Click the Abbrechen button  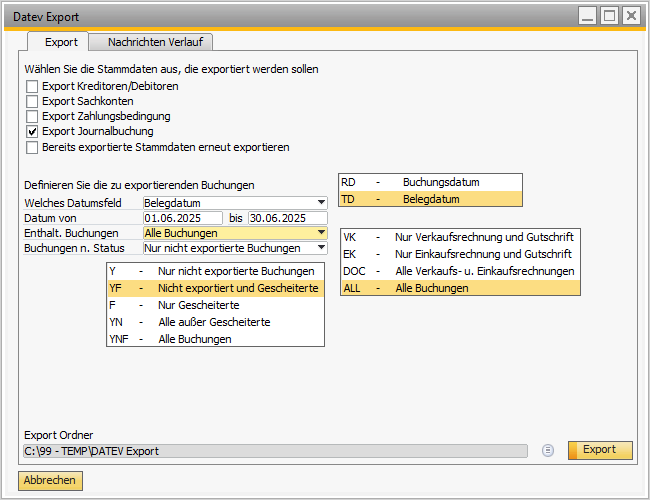pyautogui.click(x=50, y=481)
